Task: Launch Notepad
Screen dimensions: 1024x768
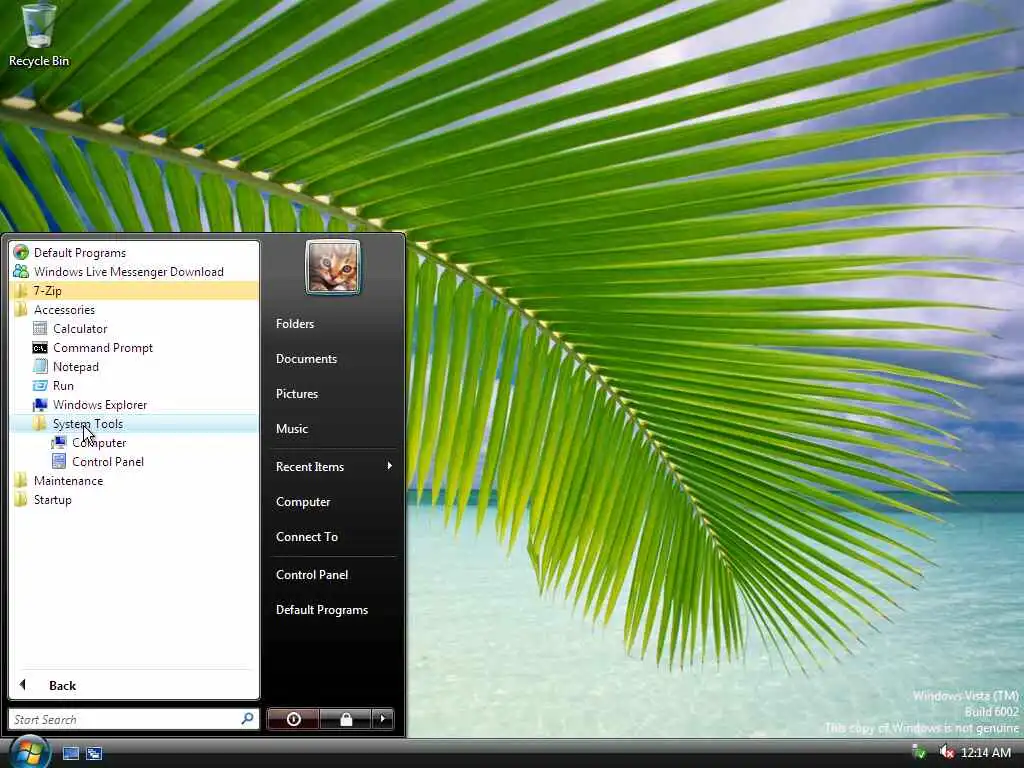Action: 134,366
